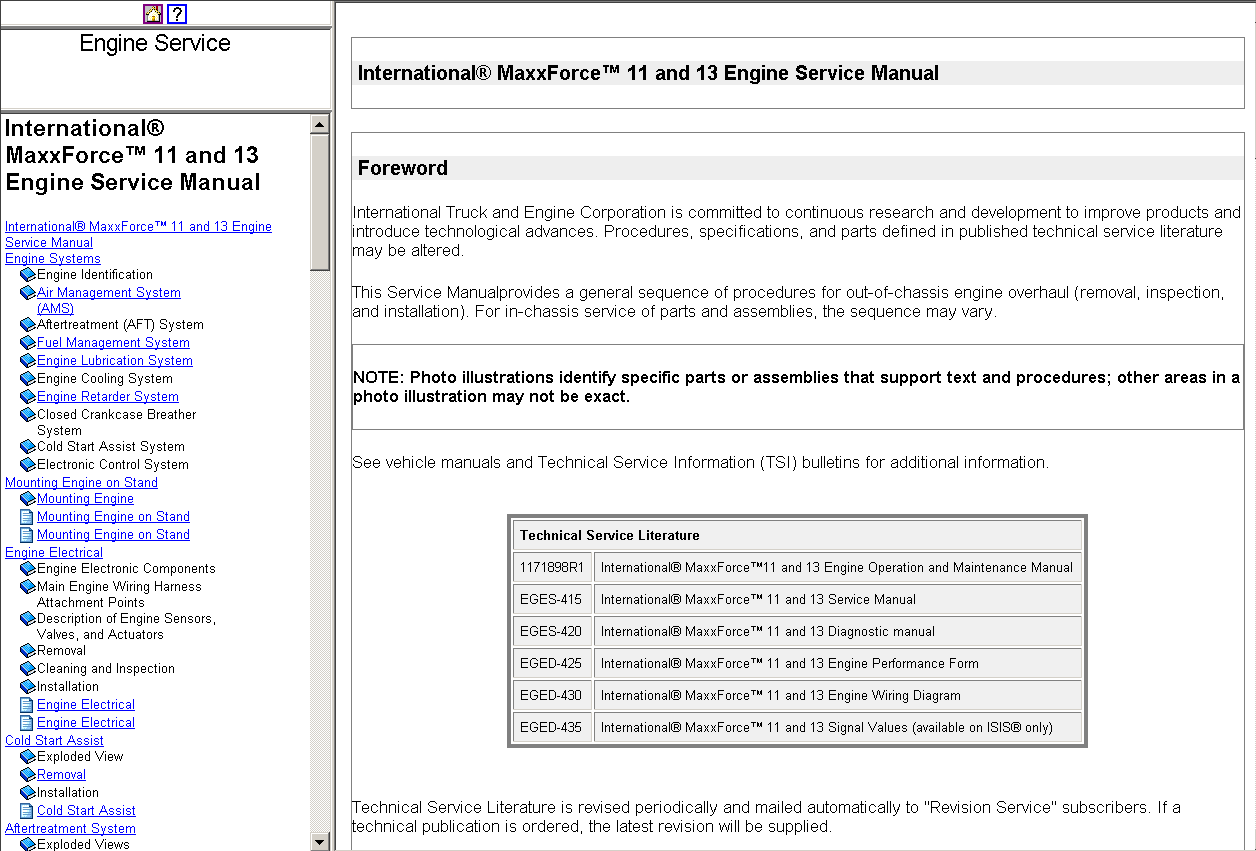This screenshot has width=1256, height=851.
Task: Open the Home page via house icon
Action: [153, 14]
